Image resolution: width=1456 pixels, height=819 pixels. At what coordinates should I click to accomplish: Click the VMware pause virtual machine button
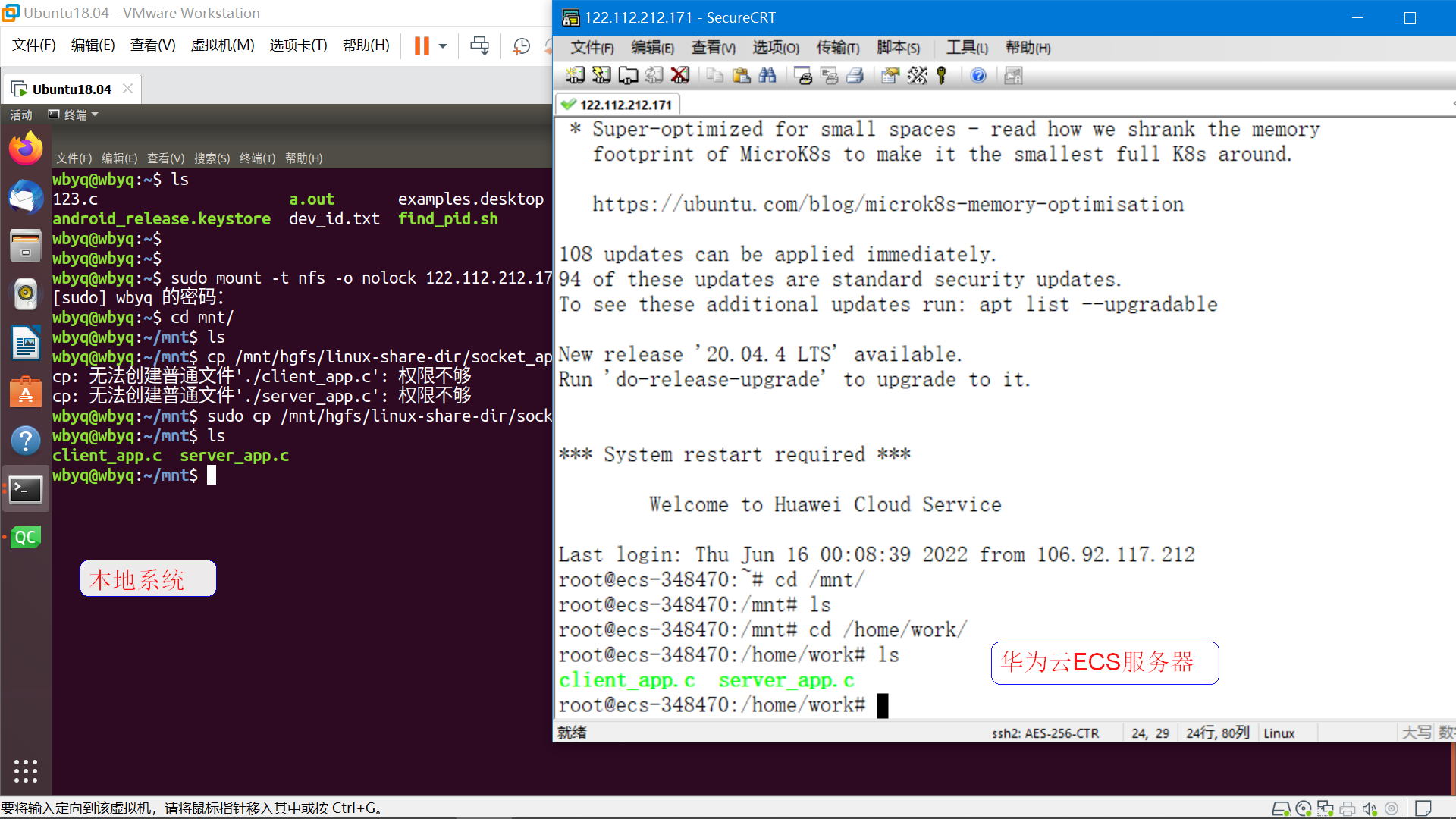pyautogui.click(x=422, y=45)
